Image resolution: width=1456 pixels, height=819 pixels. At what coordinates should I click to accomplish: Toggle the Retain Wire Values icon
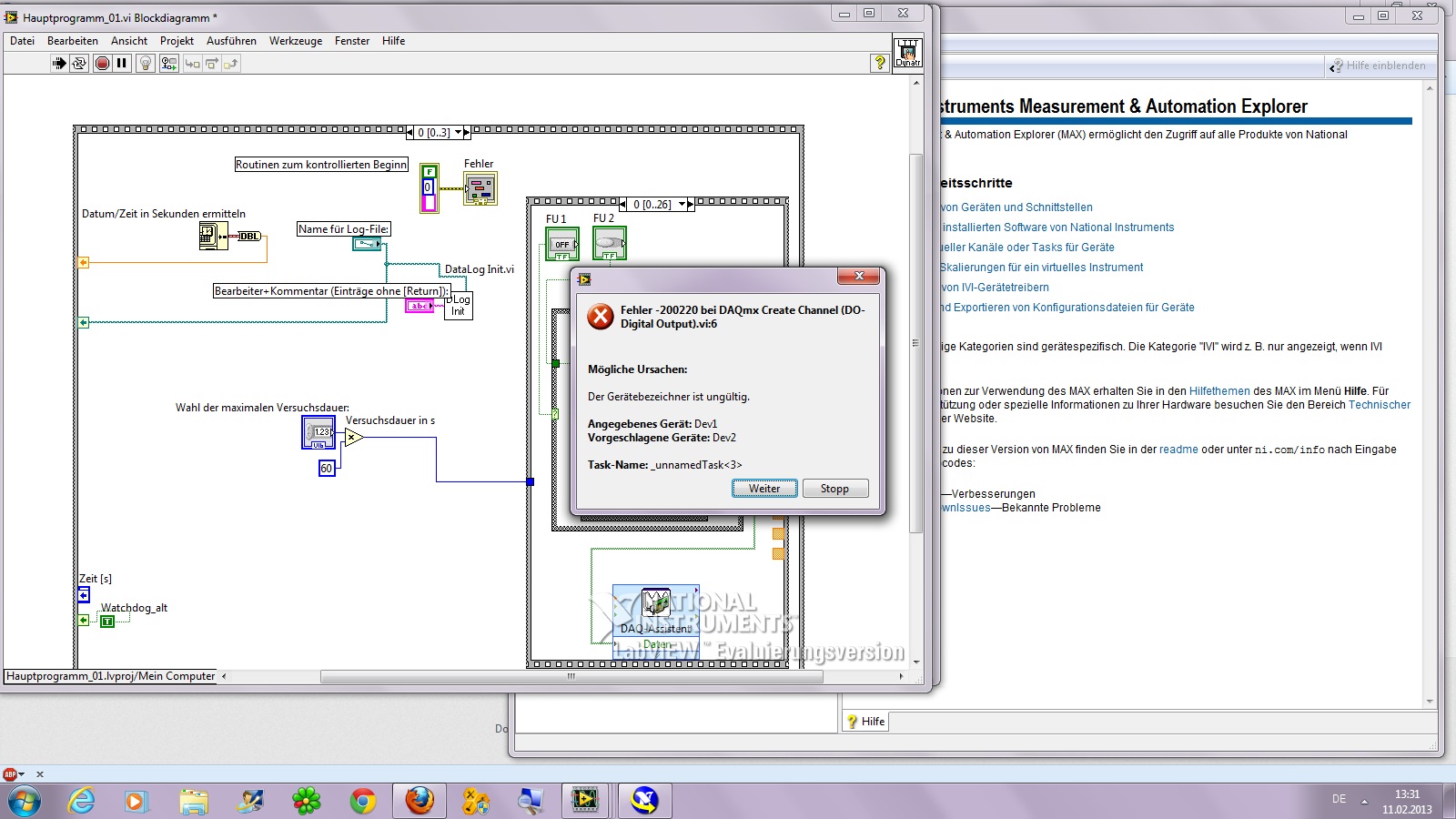pos(169,63)
